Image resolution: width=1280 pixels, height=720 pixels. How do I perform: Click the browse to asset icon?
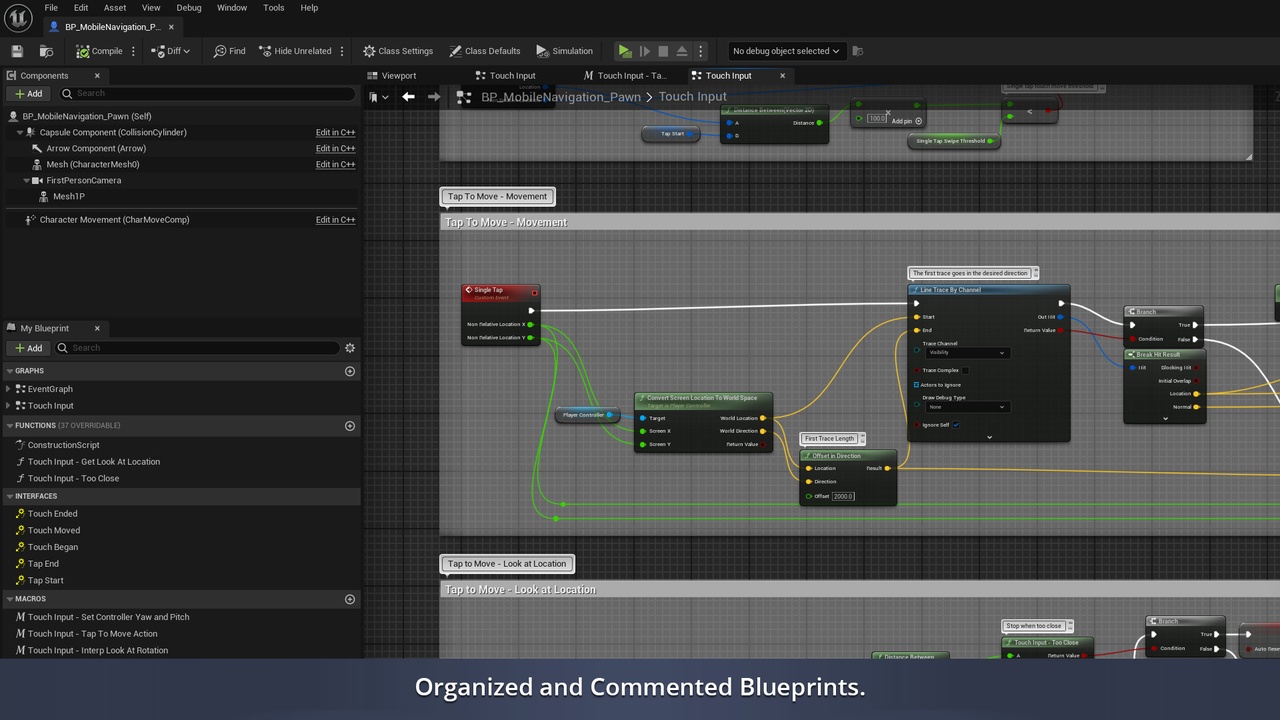(46, 51)
